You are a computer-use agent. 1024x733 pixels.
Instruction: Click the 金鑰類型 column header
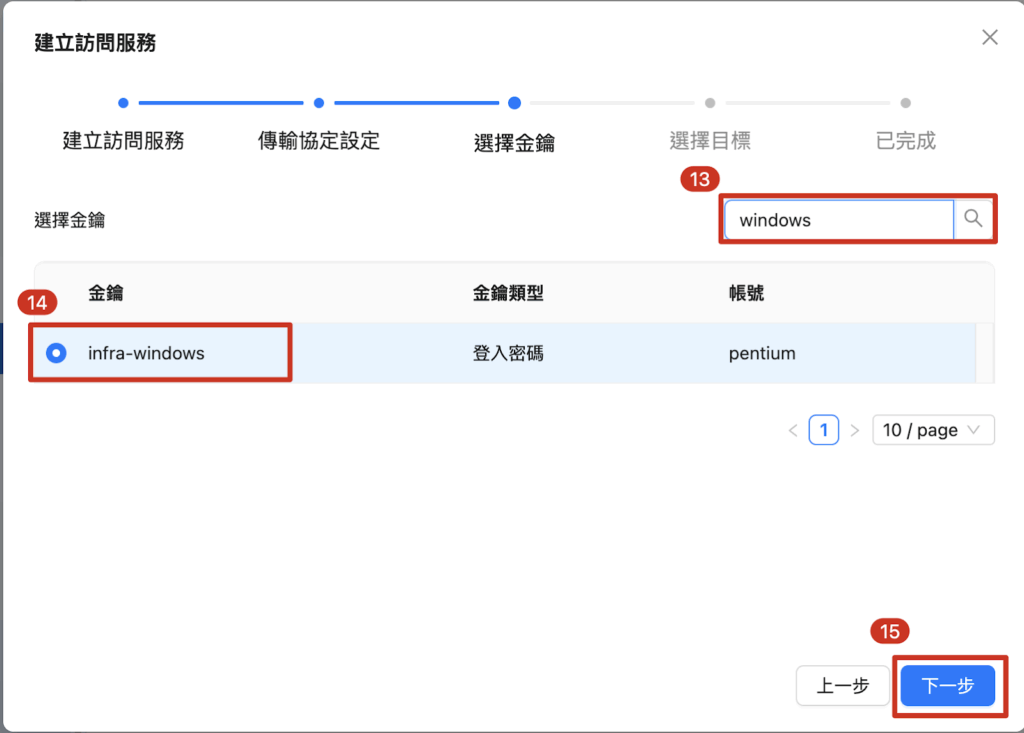(x=507, y=293)
